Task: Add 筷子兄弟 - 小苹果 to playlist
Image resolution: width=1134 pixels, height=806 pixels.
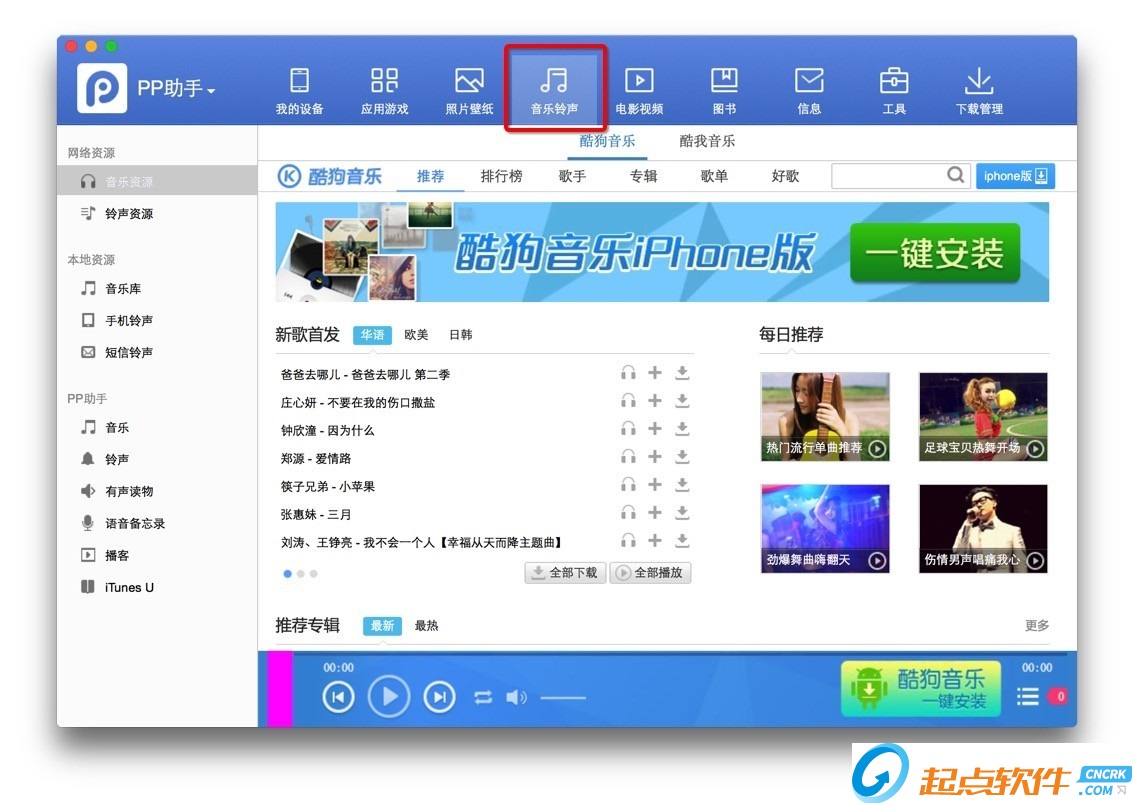Action: click(655, 485)
